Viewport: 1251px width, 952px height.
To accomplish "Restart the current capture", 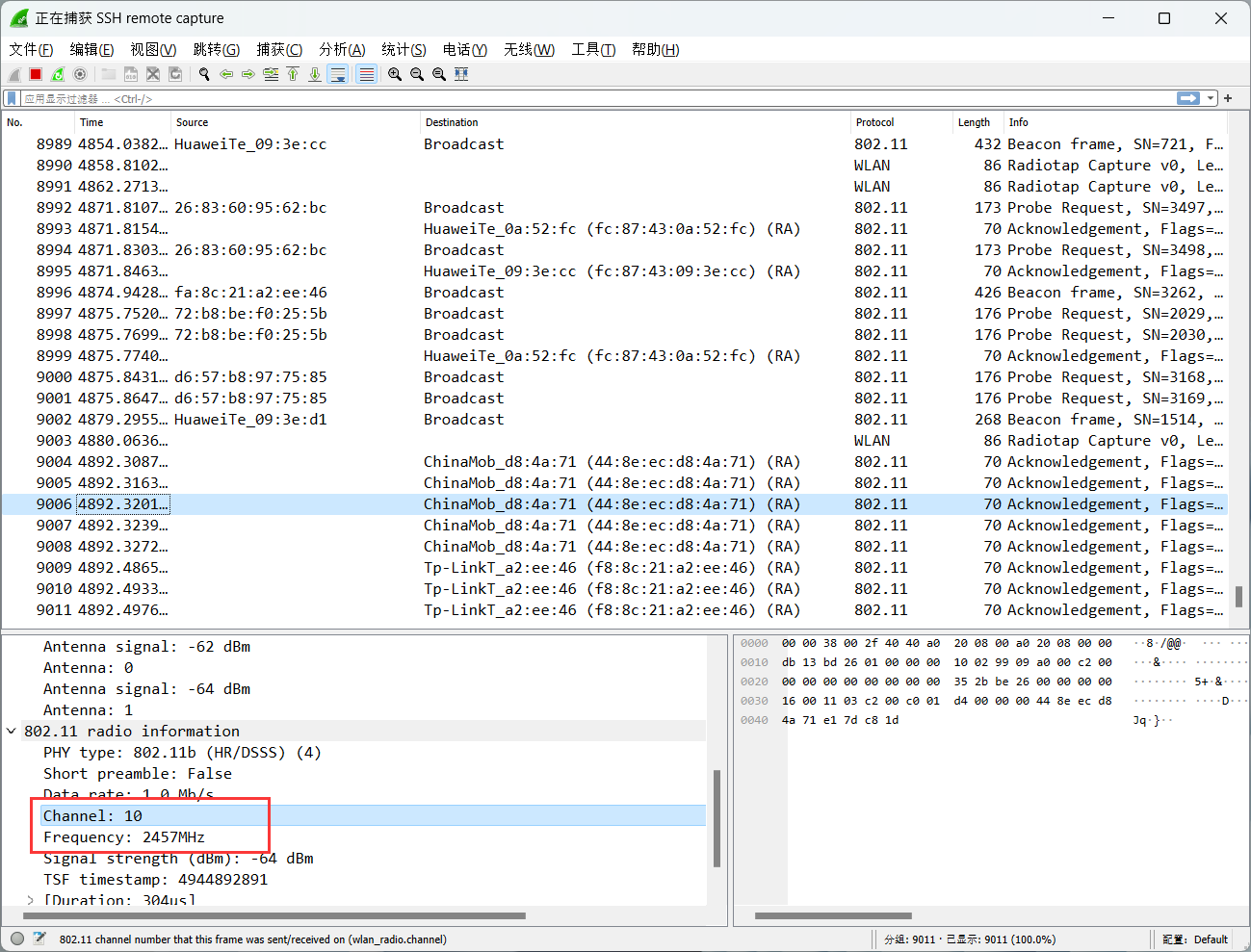I will pyautogui.click(x=58, y=74).
